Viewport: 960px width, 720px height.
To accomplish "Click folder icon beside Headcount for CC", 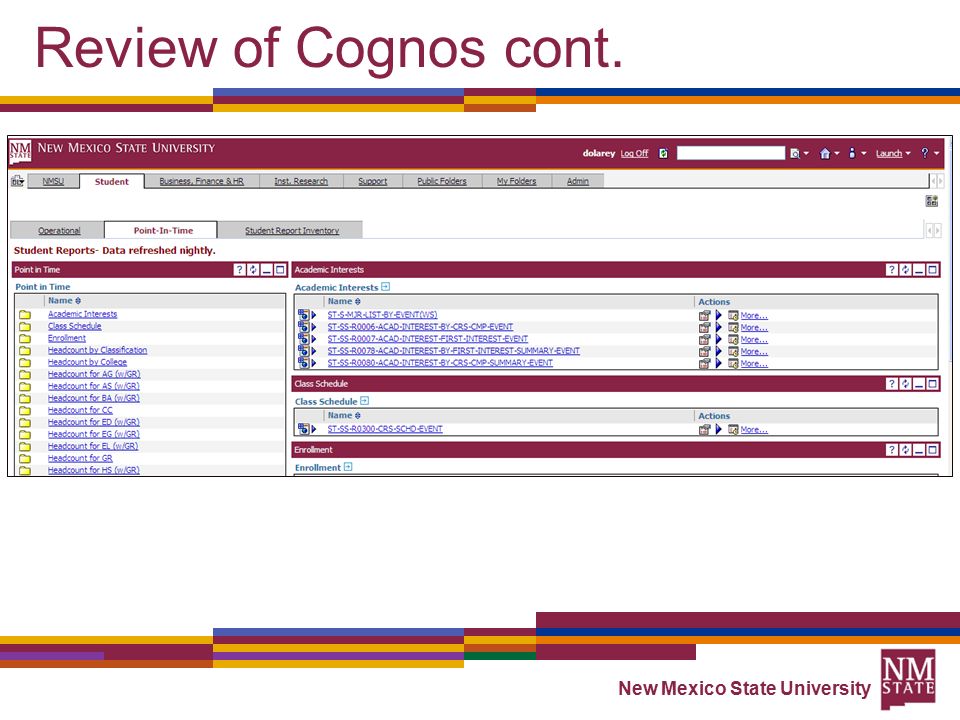I will 24,410.
